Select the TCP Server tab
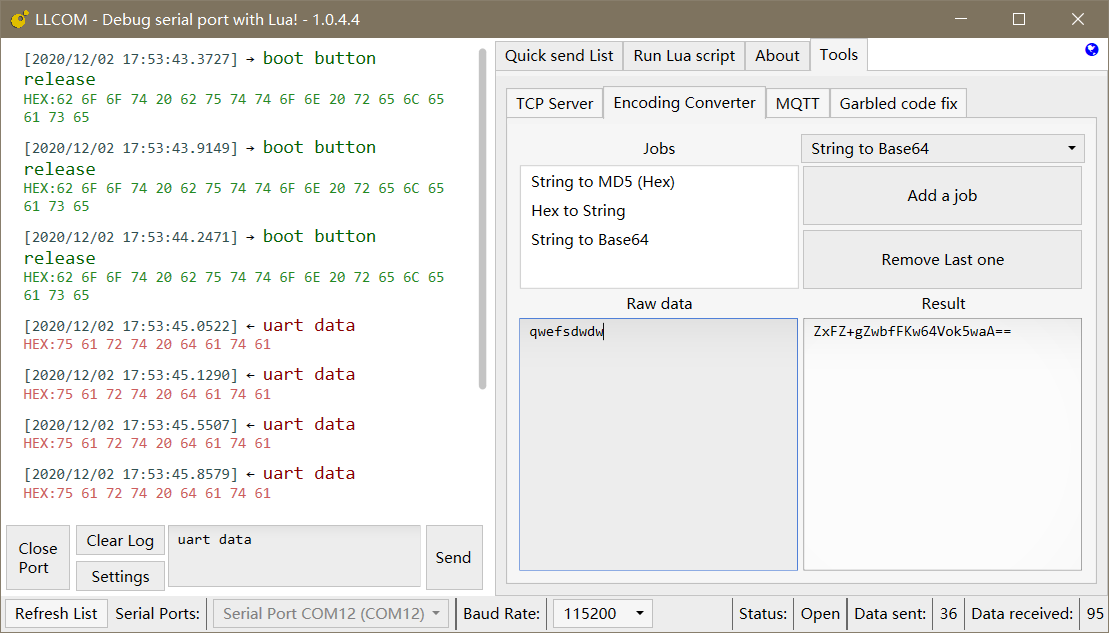Viewport: 1109px width, 633px height. [x=554, y=103]
